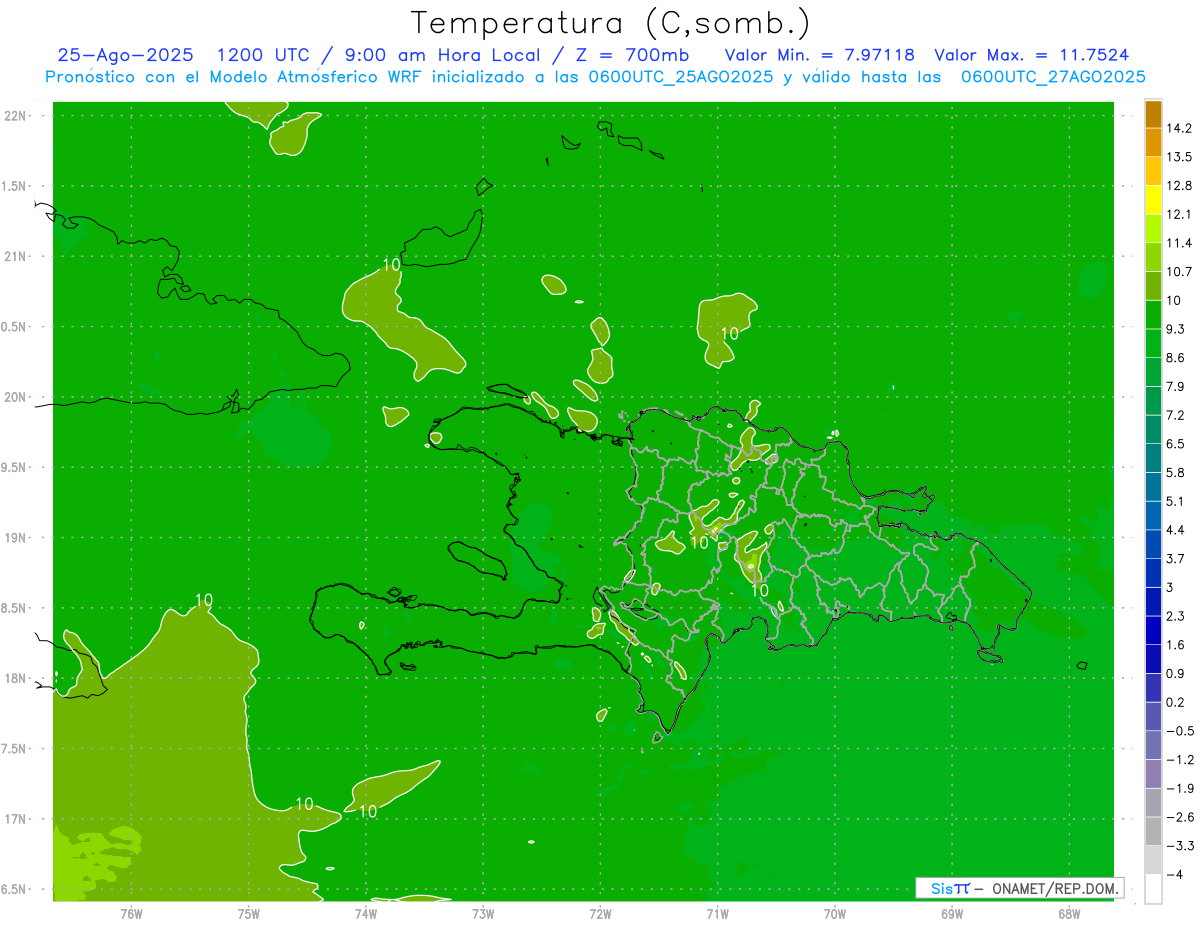Click the 'Valor Max. = 11.7524' readout
The width and height of the screenshot is (1200, 927).
click(x=1032, y=55)
